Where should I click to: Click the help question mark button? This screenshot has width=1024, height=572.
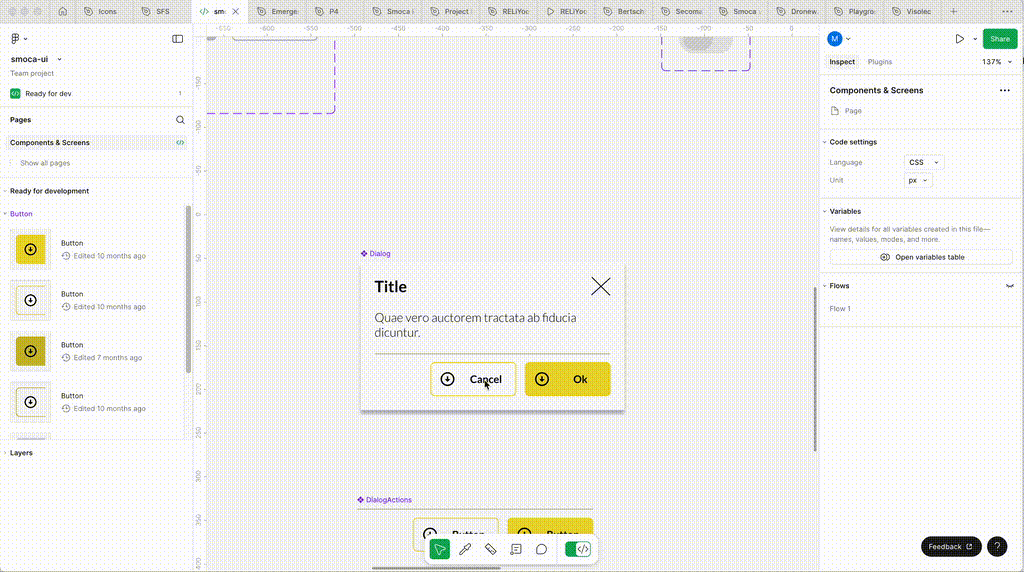click(x=997, y=547)
